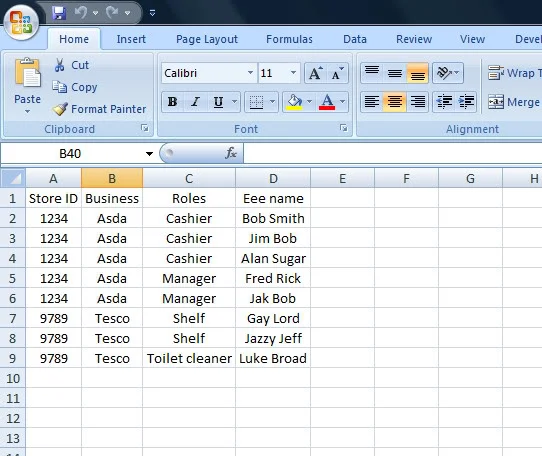Viewport: 542px width, 456px height.
Task: Apply cell borders using the Borders icon
Action: (x=256, y=102)
